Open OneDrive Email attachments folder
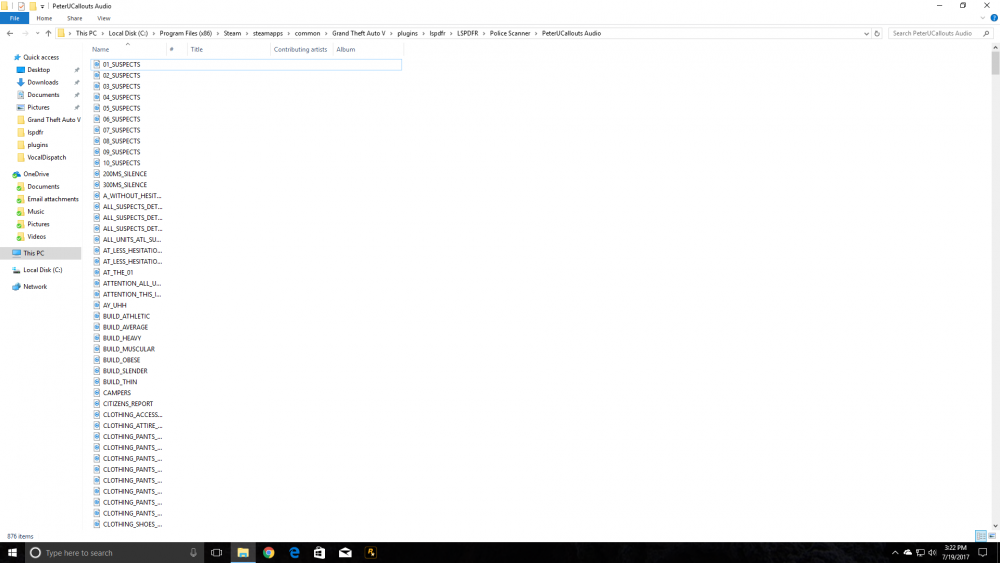The image size is (1000, 563). (52, 199)
